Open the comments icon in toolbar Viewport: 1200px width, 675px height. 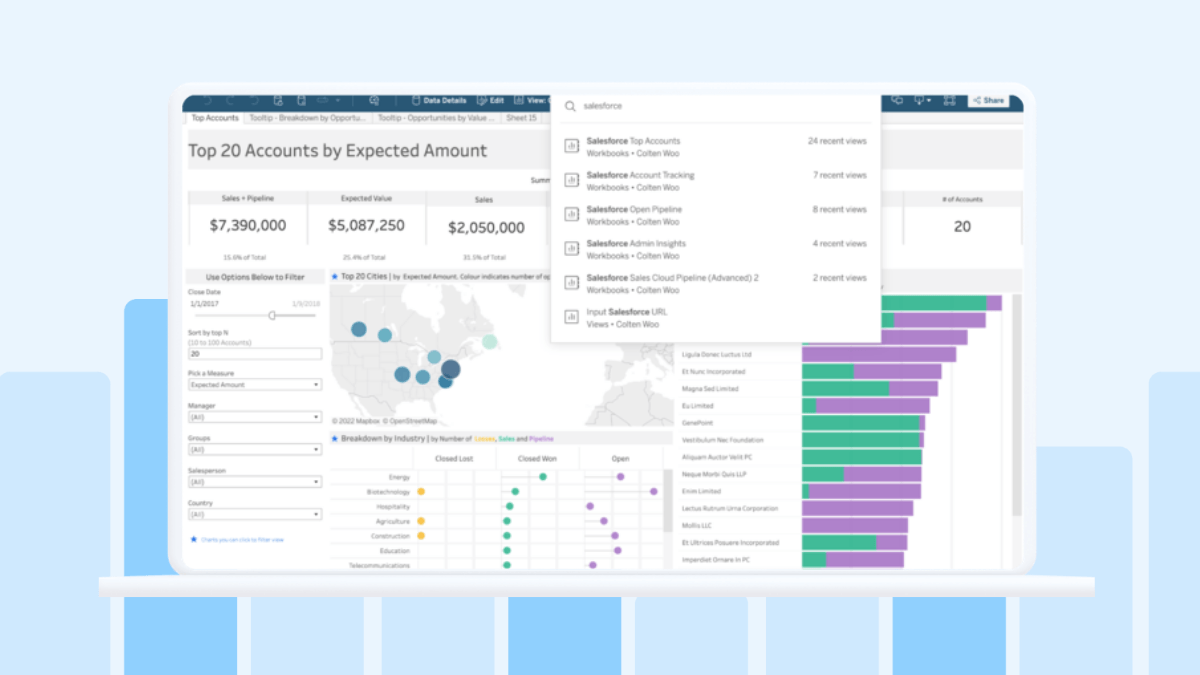point(897,100)
